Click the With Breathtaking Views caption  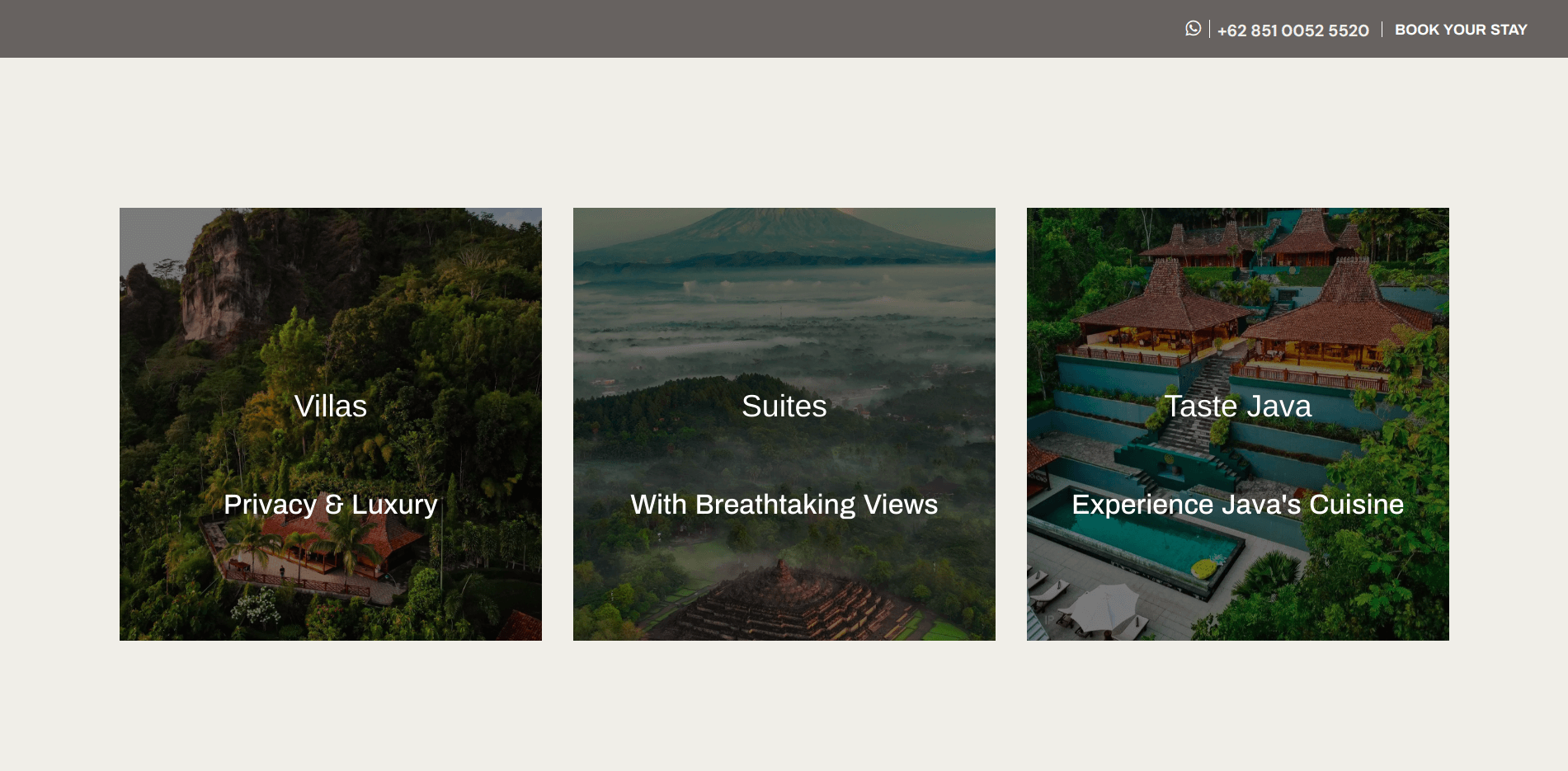pos(784,504)
